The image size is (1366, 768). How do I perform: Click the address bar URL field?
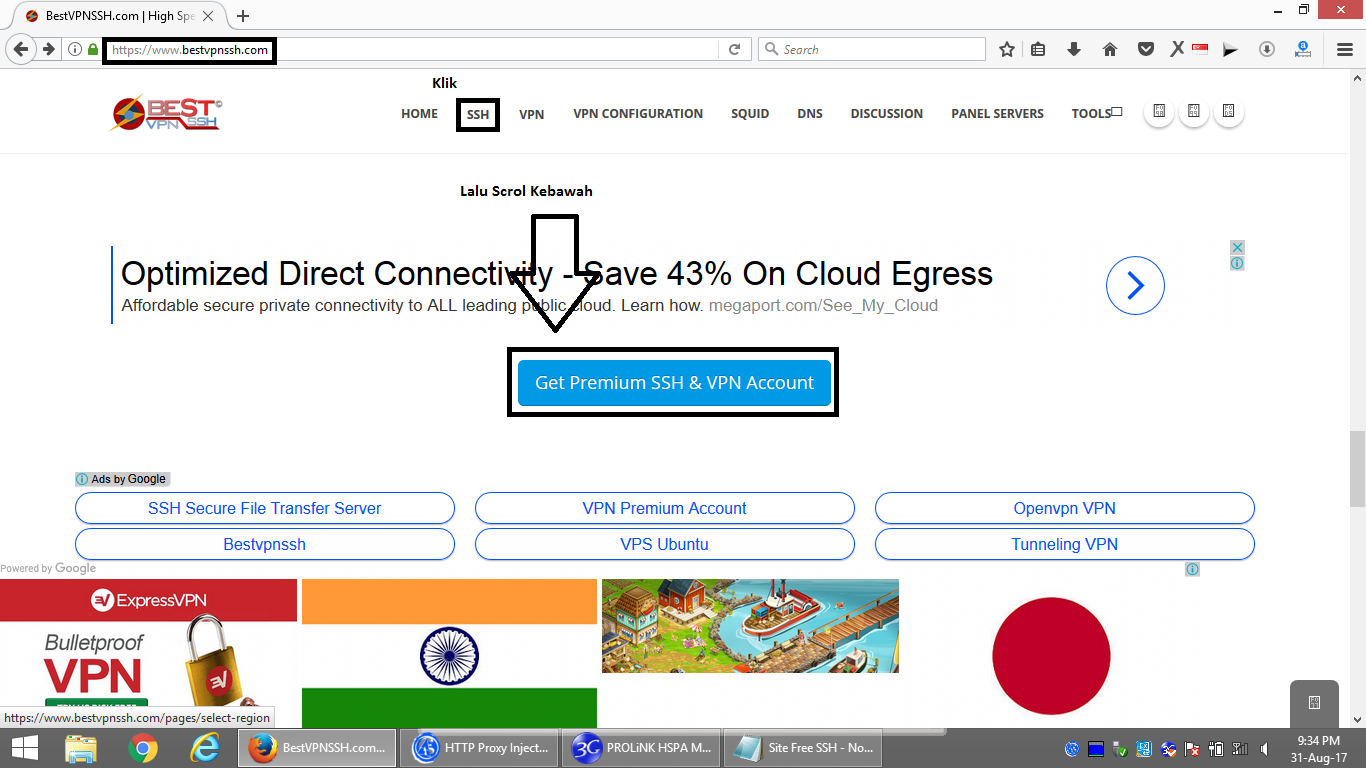(410, 49)
